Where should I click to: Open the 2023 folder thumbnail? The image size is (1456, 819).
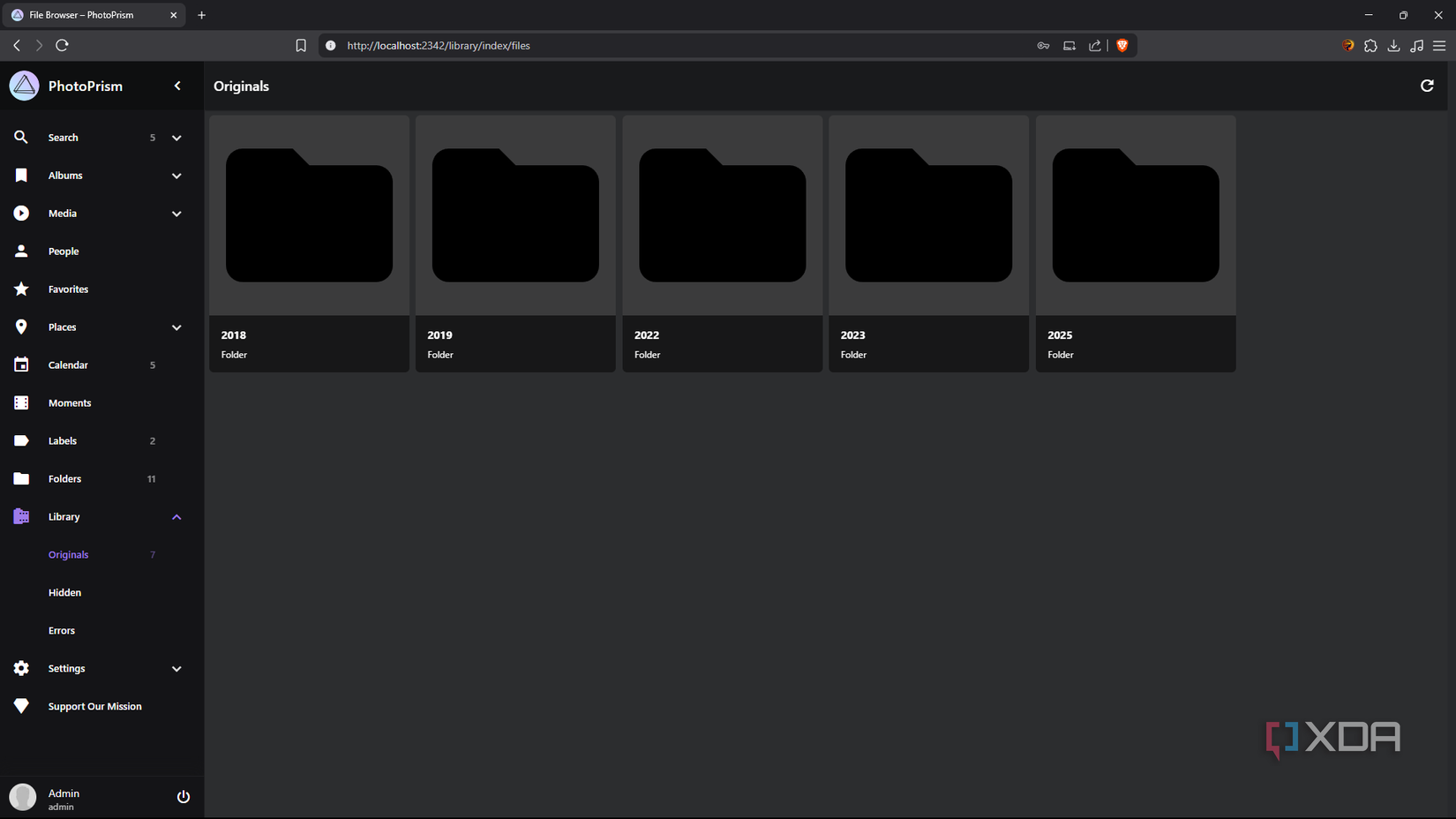pyautogui.click(x=929, y=215)
